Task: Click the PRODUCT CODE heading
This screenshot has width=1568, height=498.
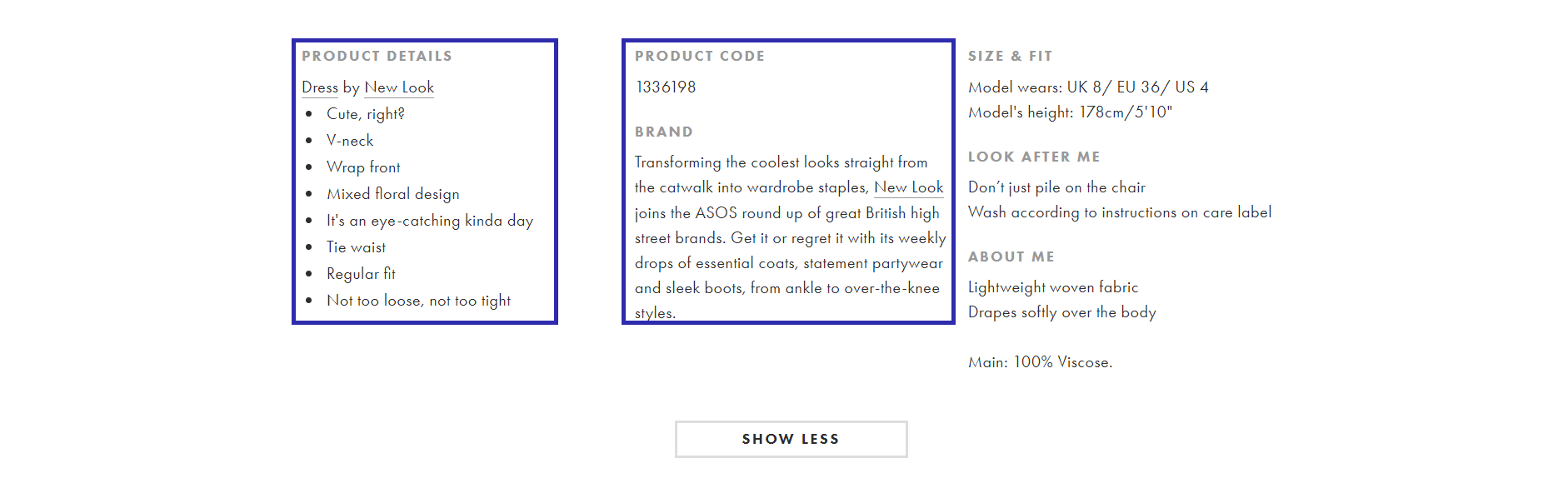Action: (x=700, y=56)
